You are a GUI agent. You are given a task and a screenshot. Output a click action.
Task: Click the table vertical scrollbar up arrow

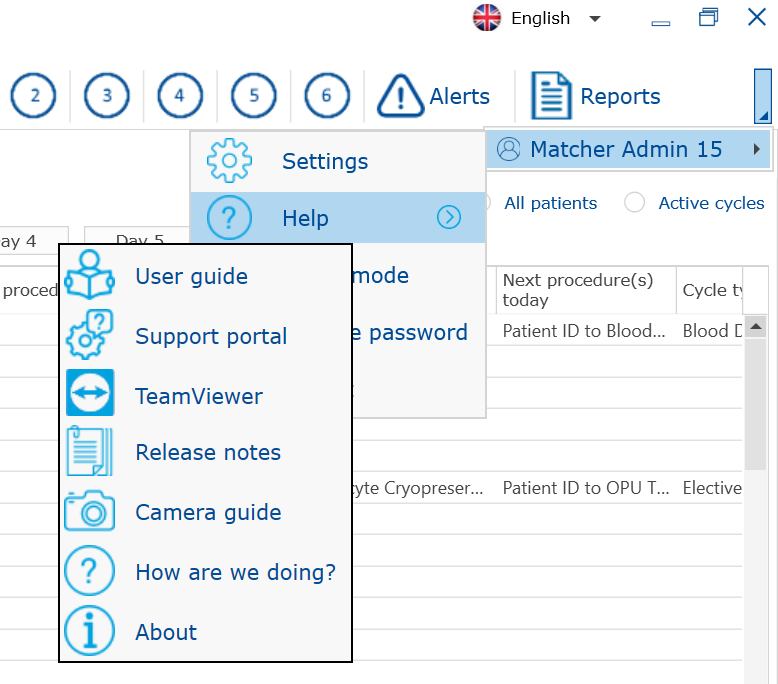coord(755,327)
